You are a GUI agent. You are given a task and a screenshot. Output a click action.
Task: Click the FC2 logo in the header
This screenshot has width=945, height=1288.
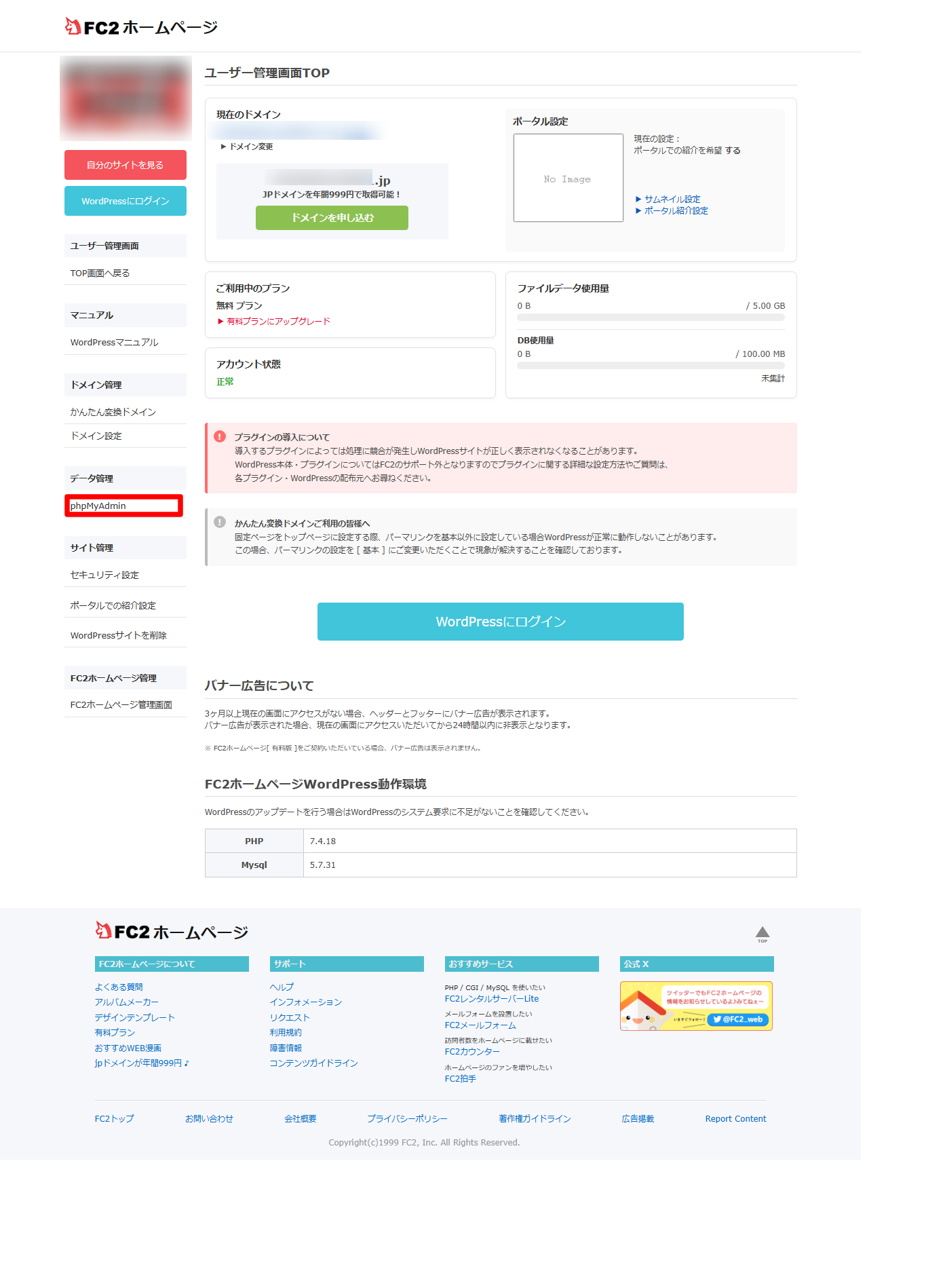click(141, 27)
